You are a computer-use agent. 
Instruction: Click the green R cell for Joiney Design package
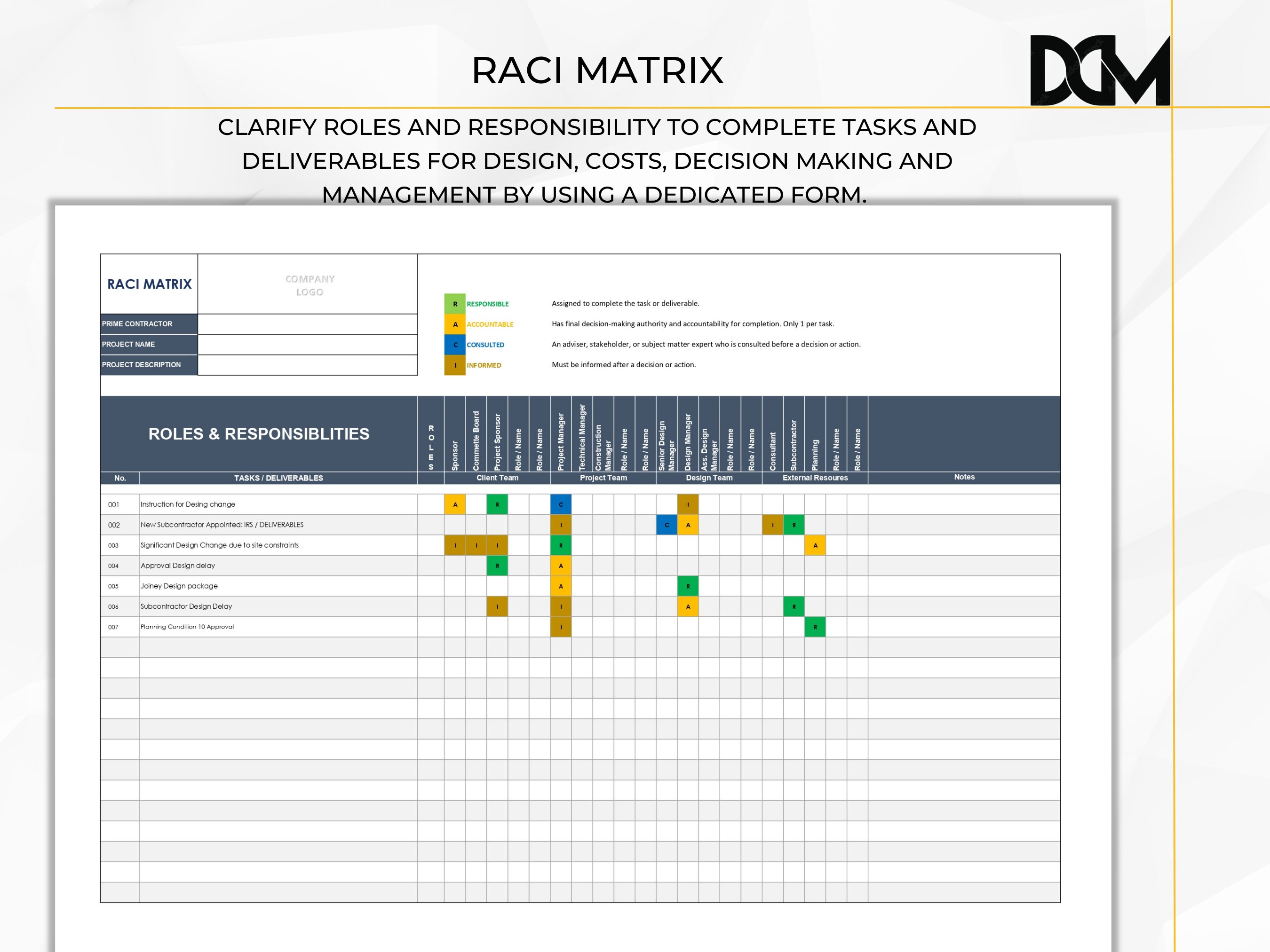[688, 586]
